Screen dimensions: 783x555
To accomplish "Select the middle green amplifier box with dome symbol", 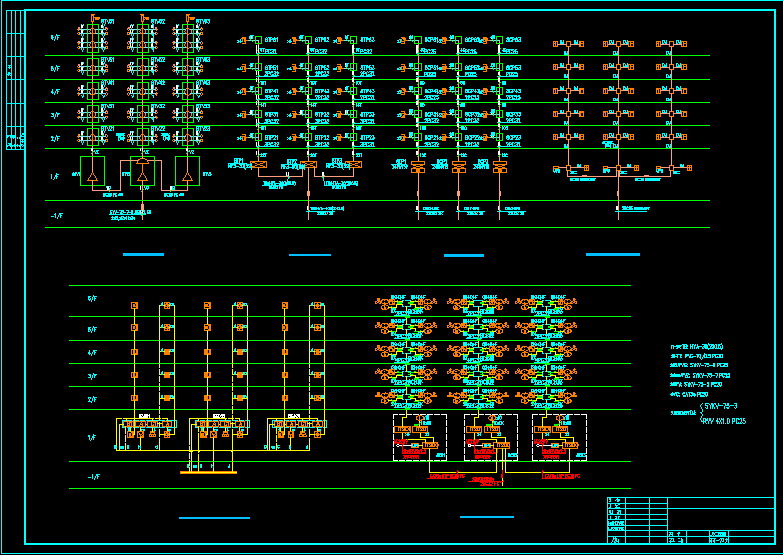I will pyautogui.click(x=142, y=171).
